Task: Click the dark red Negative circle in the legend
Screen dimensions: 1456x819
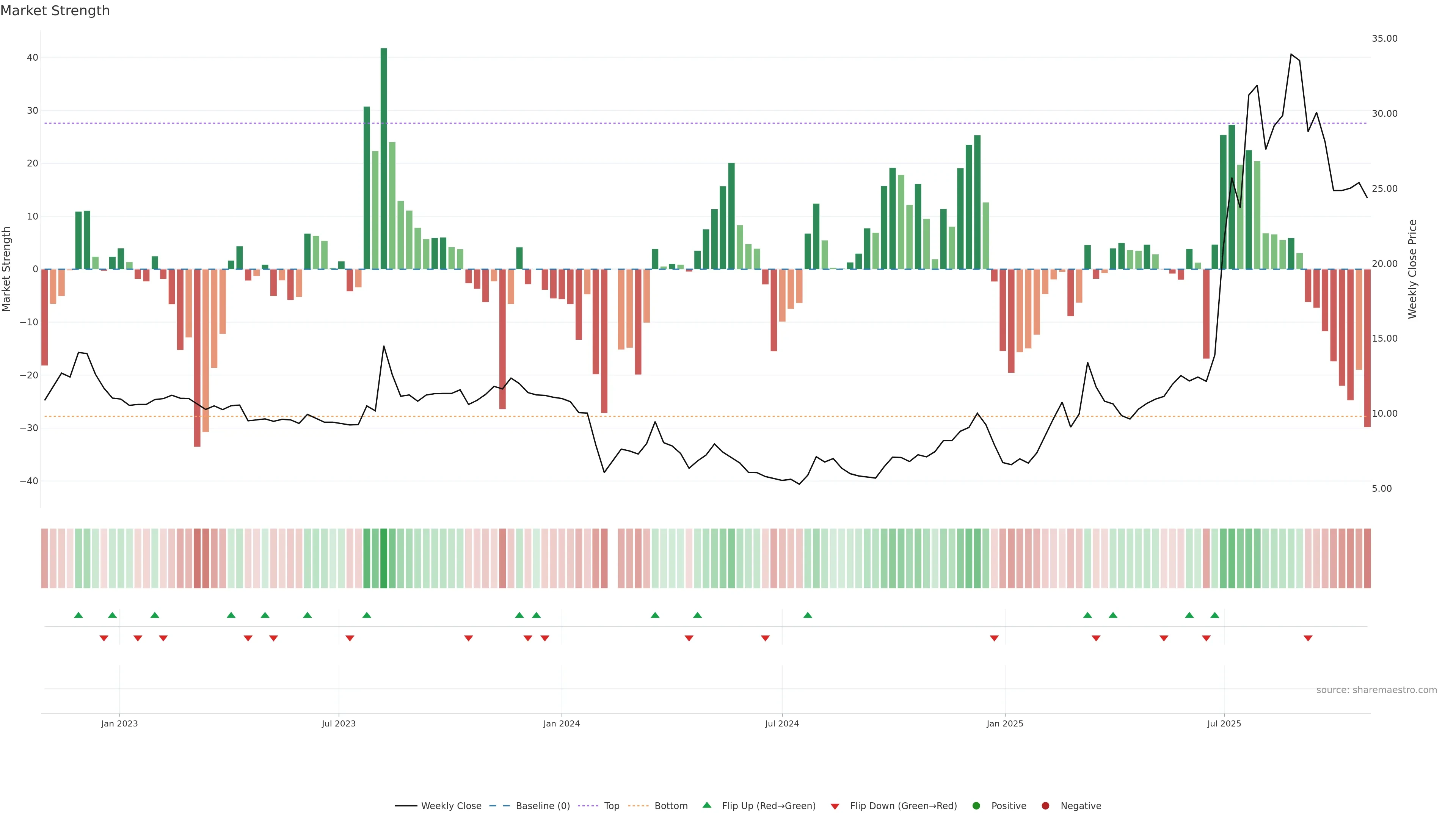Action: (1045, 805)
